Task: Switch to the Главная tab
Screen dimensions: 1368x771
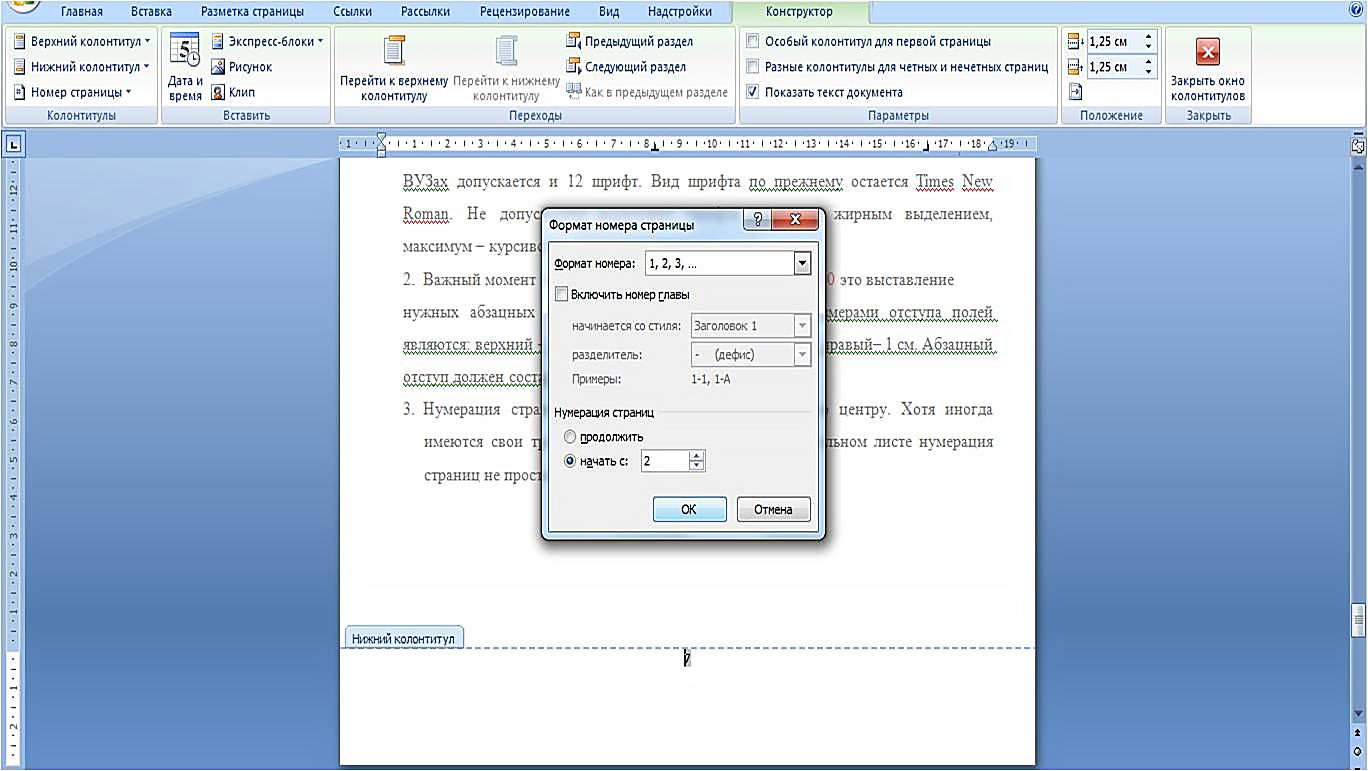Action: 82,12
